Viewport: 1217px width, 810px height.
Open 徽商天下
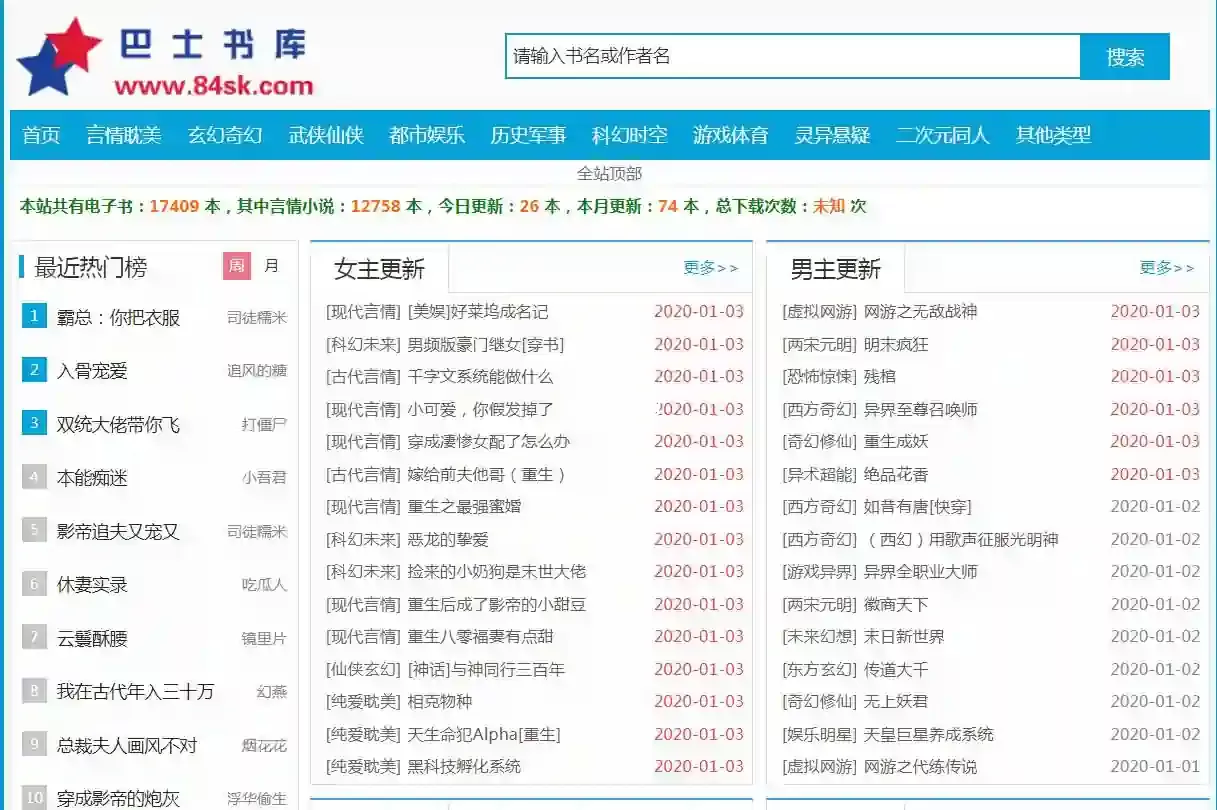896,604
